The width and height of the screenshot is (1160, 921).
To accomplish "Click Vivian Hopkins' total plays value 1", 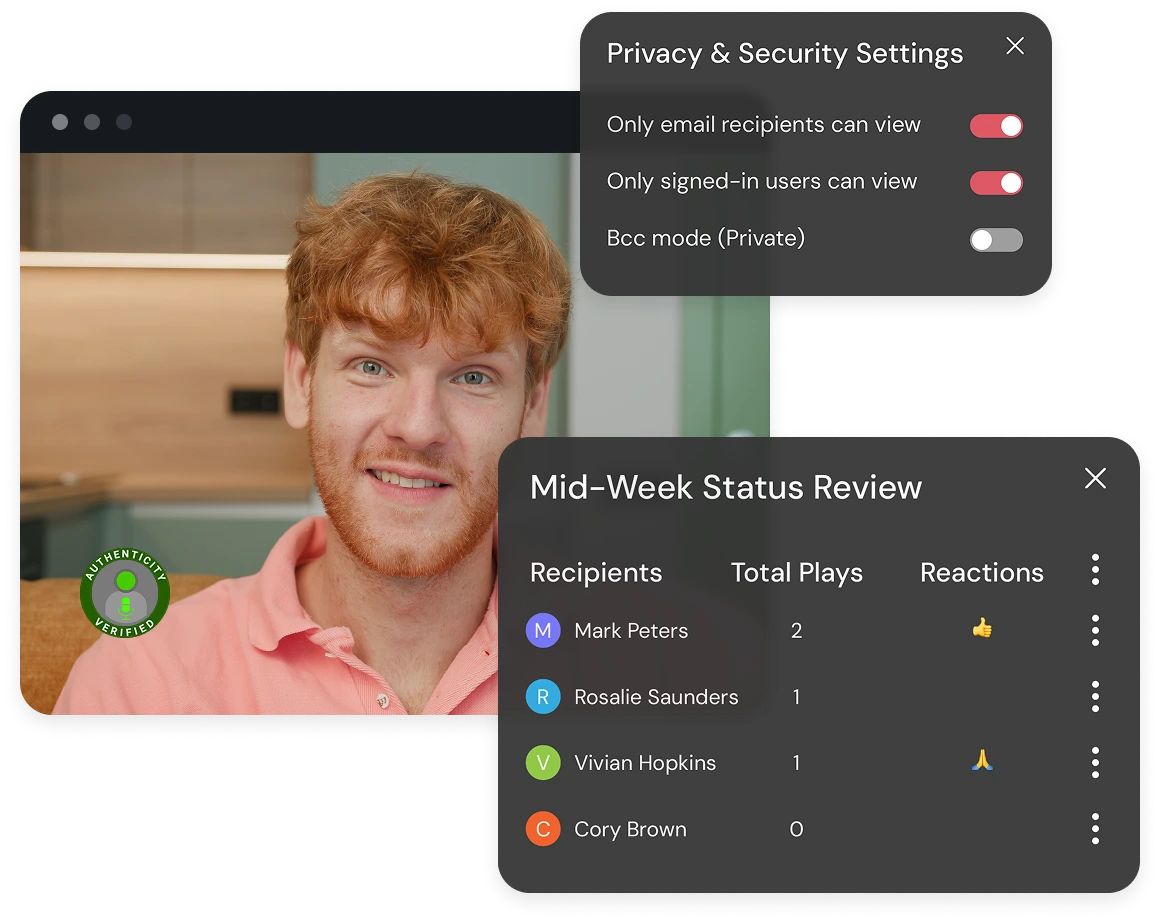I will [796, 763].
